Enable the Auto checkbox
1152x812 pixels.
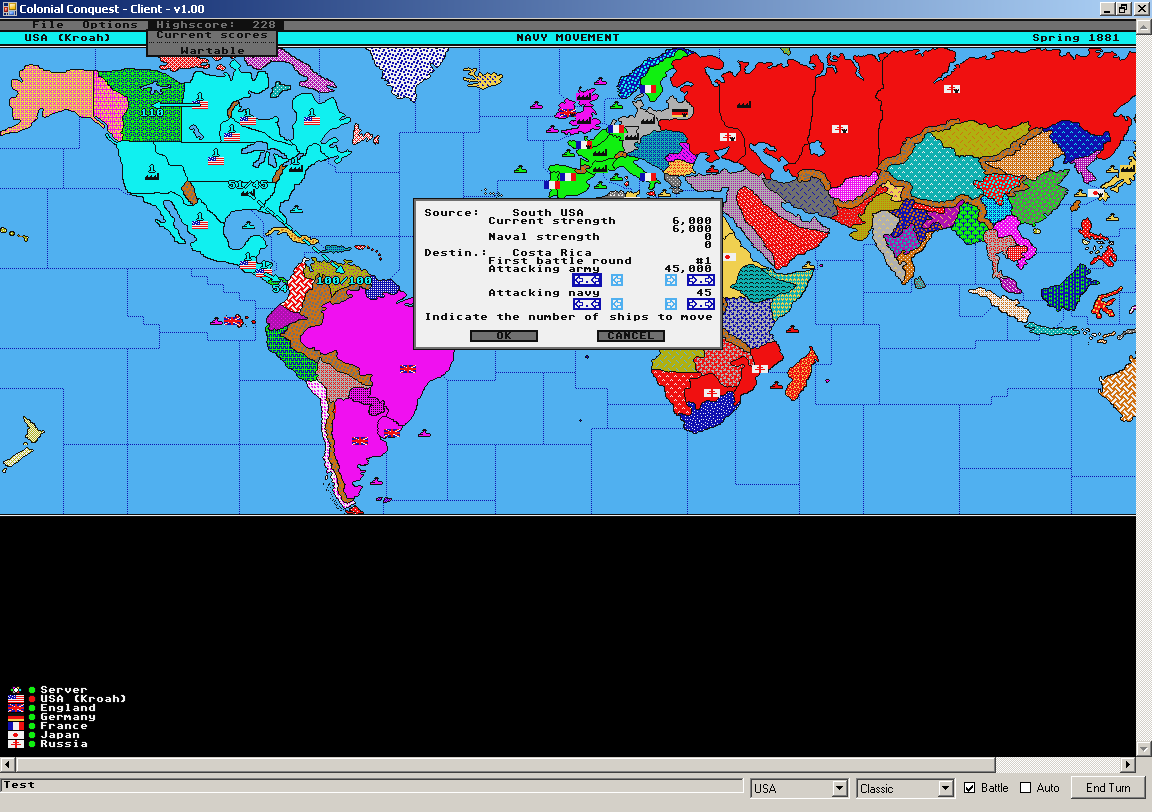pos(1025,788)
